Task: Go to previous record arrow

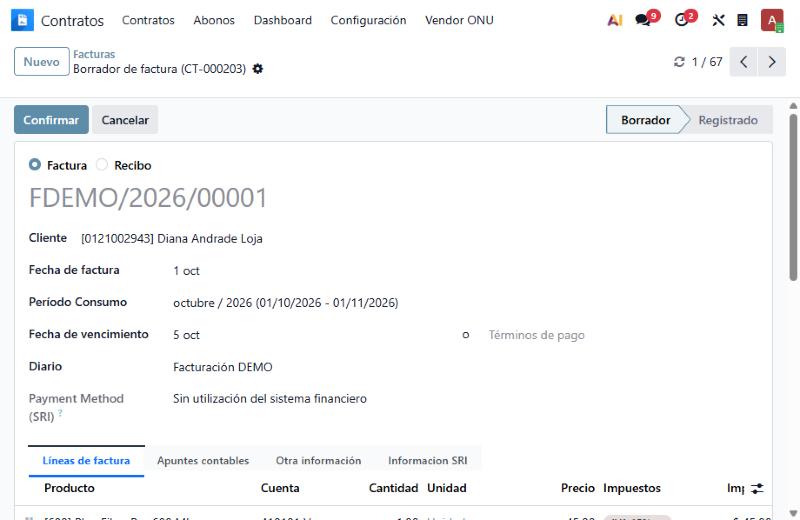Action: 743,62
